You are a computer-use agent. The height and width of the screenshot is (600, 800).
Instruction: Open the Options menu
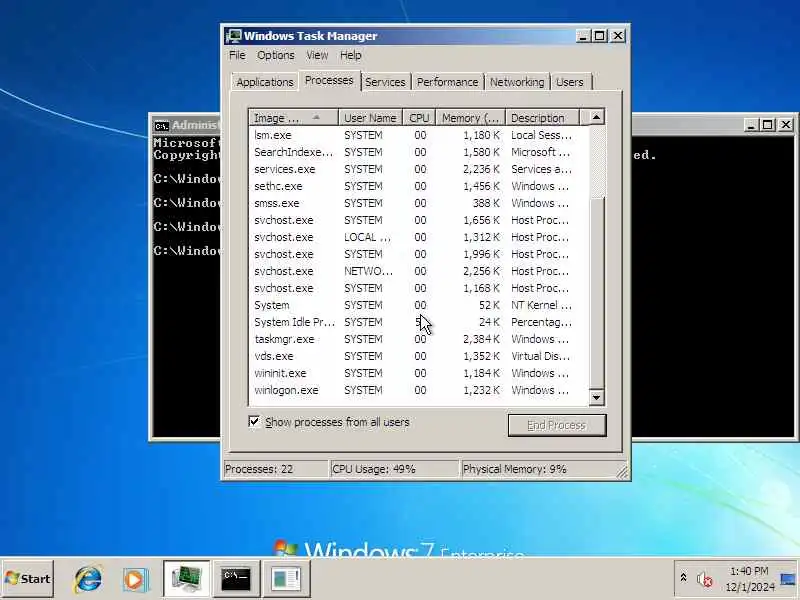(x=276, y=55)
